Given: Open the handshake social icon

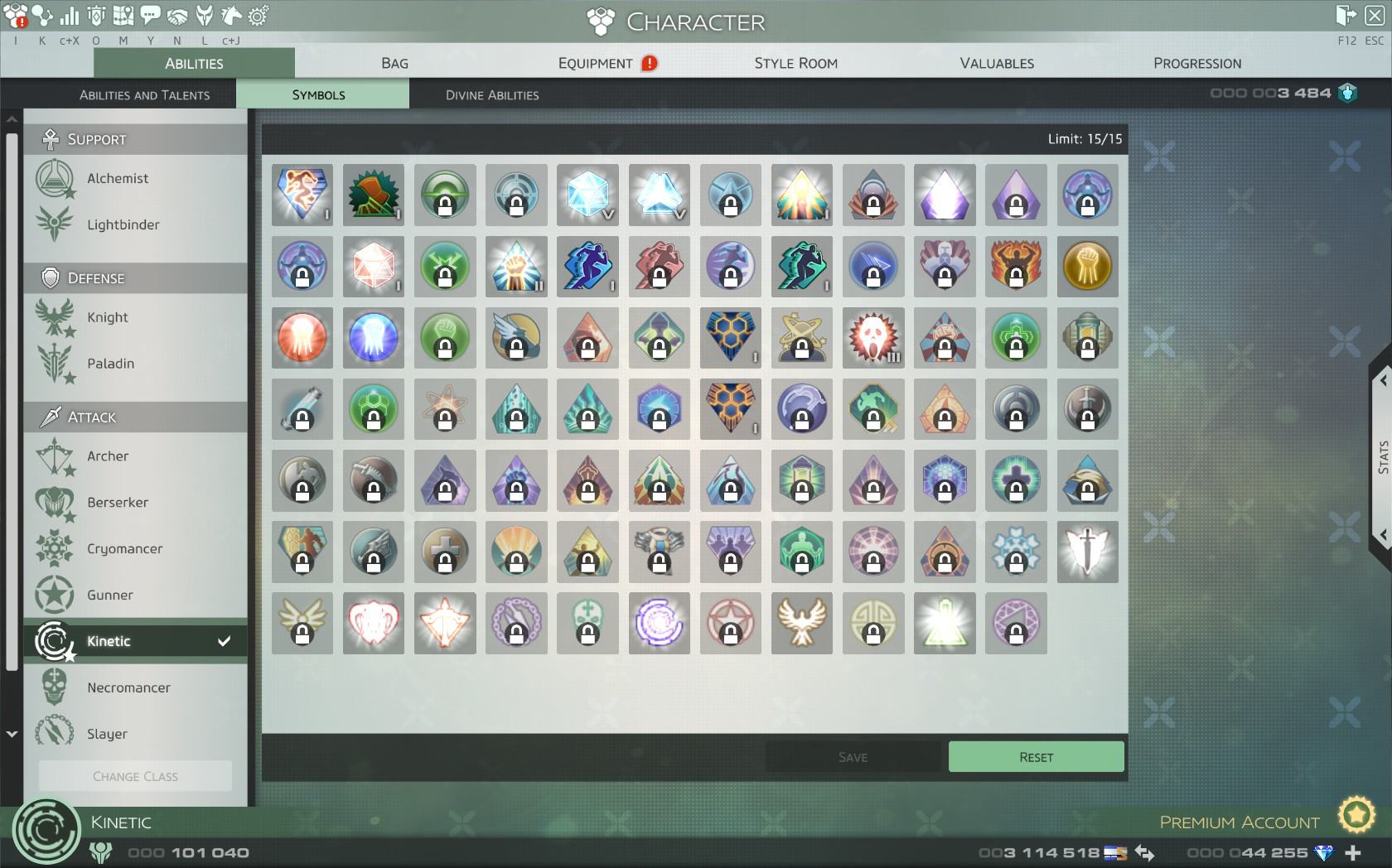Looking at the screenshot, I should (x=177, y=15).
